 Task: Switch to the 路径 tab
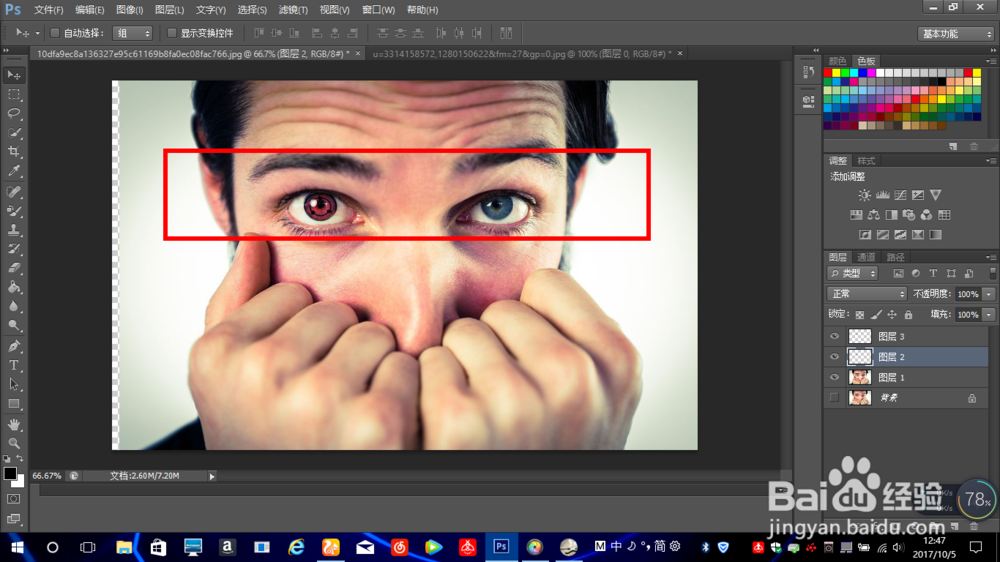895,257
